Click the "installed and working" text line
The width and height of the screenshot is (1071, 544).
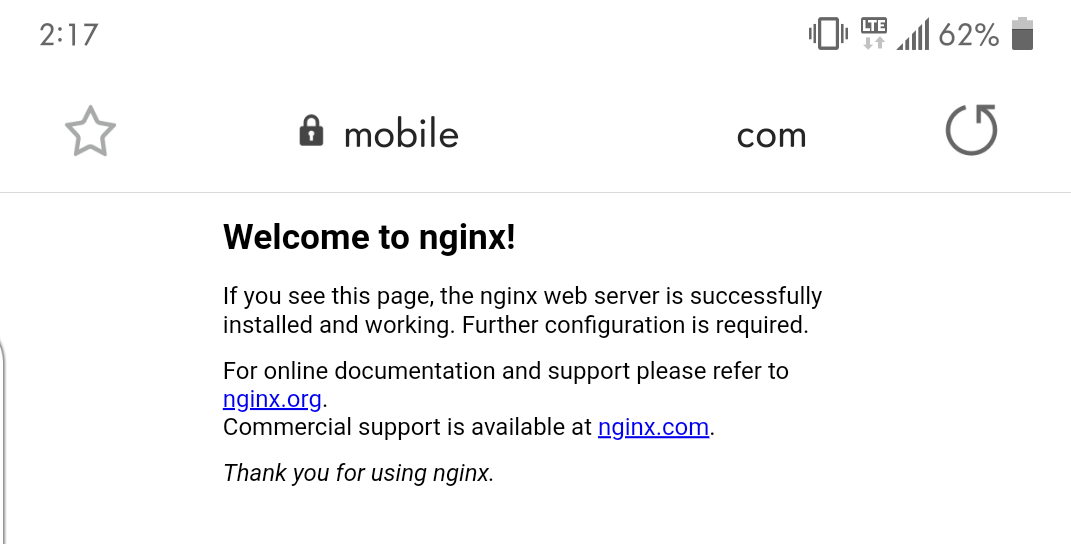pyautogui.click(x=516, y=325)
